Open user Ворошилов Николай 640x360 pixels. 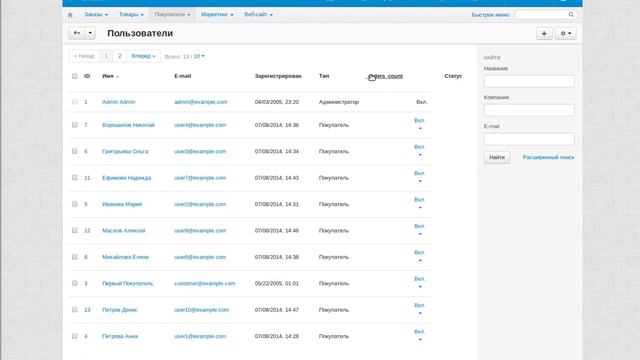[128, 125]
